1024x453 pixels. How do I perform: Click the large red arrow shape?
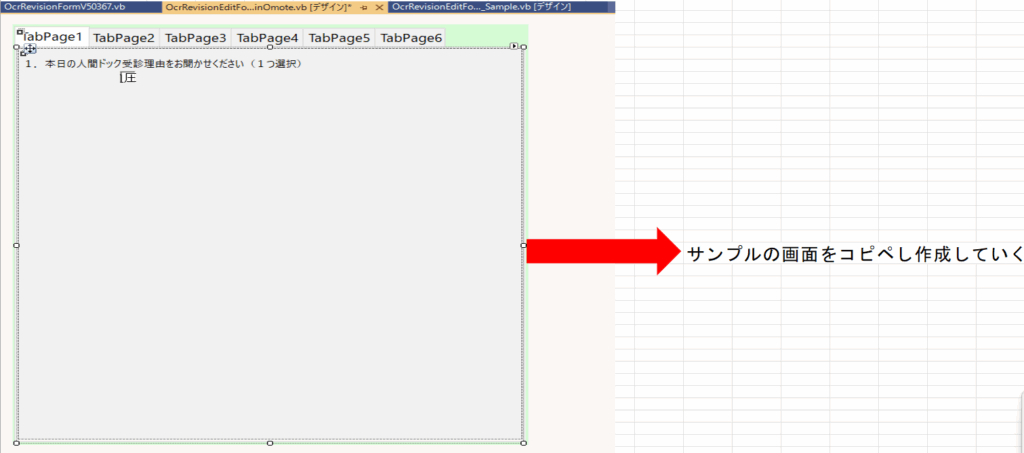[600, 251]
